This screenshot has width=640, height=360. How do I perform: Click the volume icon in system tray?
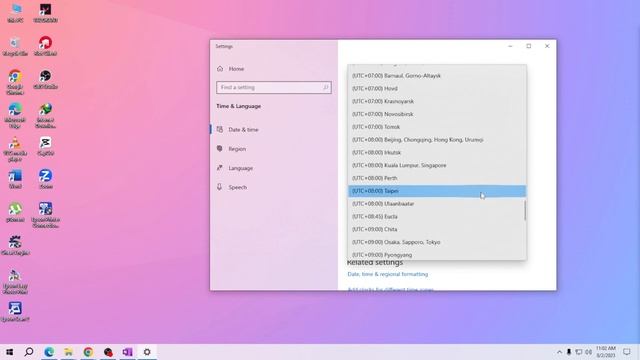point(588,352)
